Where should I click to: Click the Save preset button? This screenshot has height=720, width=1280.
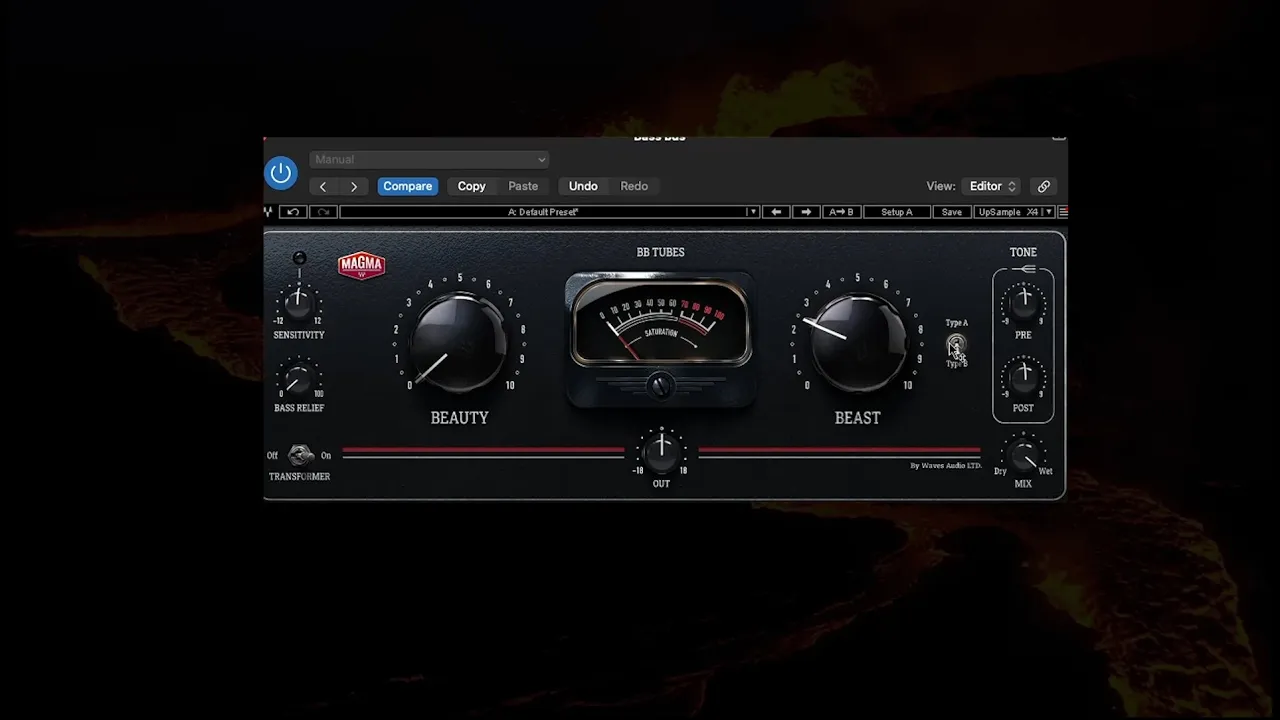[952, 212]
